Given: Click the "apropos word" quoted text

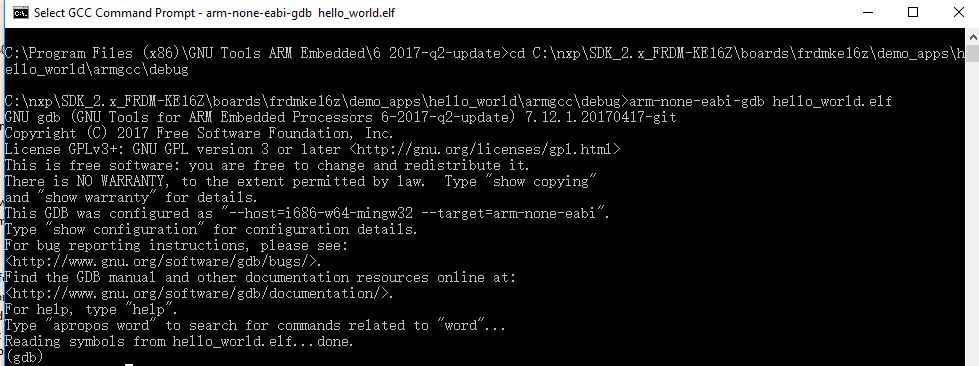Looking at the screenshot, I should (x=102, y=325).
